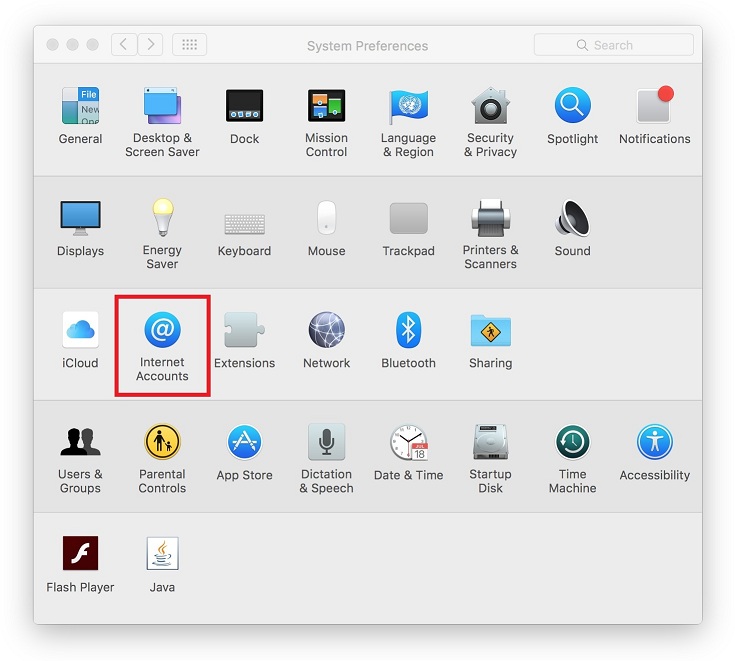Click the Show All grid button
Image resolution: width=735 pixels, height=661 pixels.
189,45
